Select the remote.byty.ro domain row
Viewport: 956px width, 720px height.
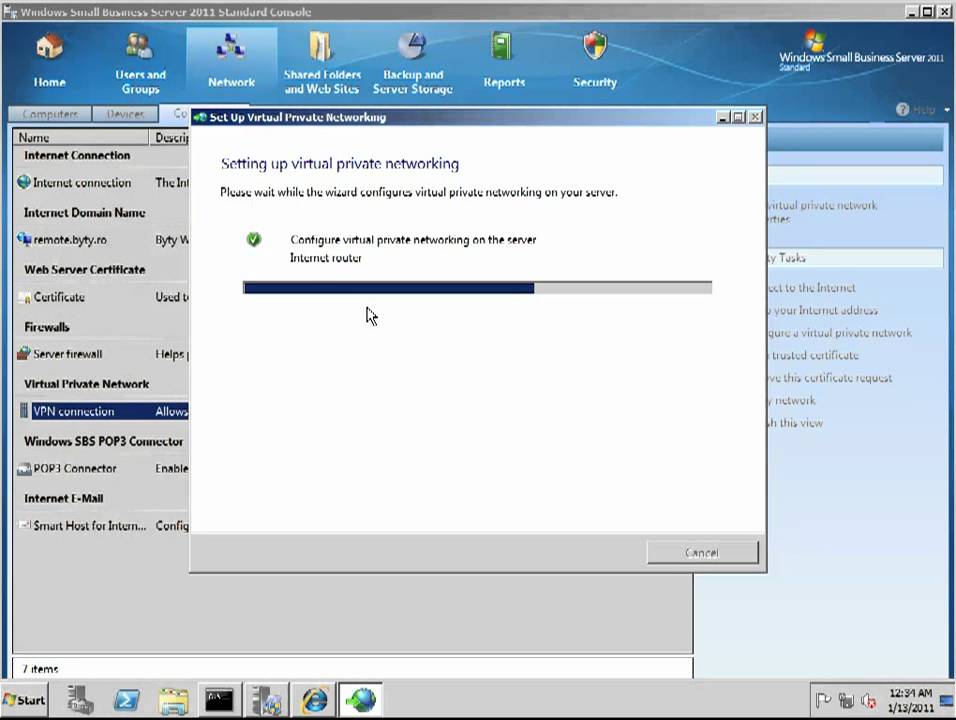point(101,240)
